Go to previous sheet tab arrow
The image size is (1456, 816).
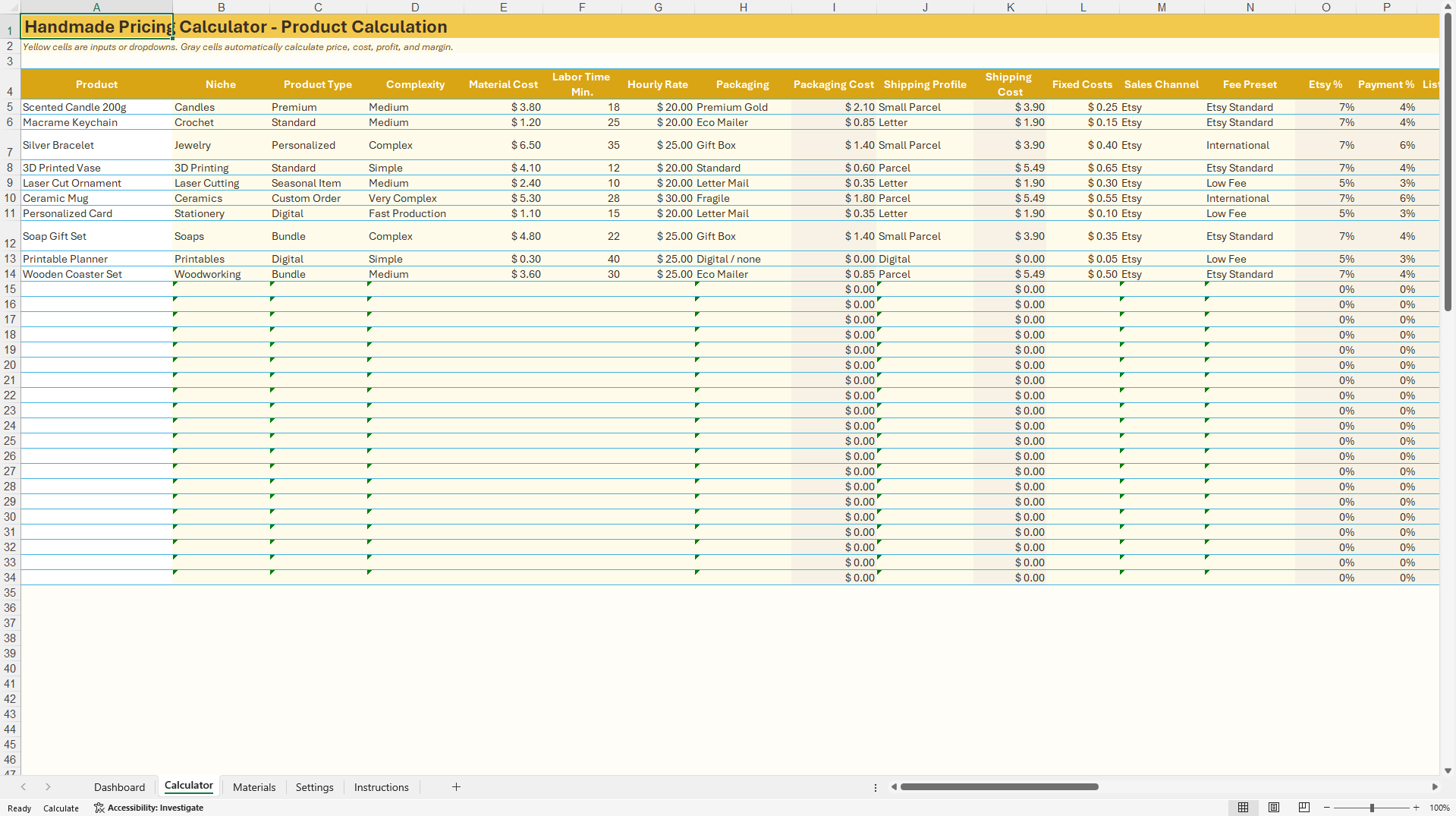click(24, 787)
